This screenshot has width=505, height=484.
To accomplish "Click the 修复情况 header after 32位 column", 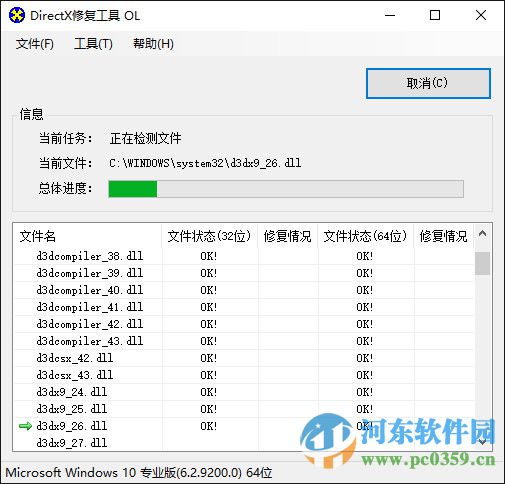I will pyautogui.click(x=287, y=236).
